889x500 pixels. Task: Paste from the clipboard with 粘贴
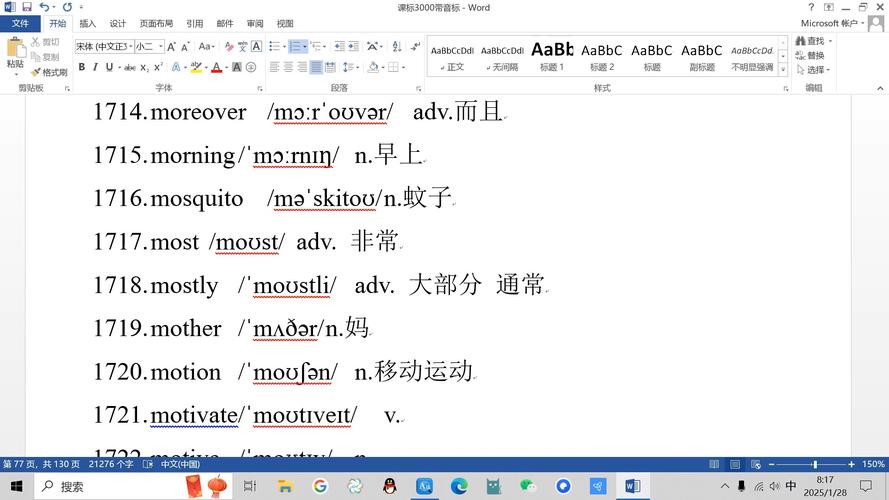pos(15,57)
